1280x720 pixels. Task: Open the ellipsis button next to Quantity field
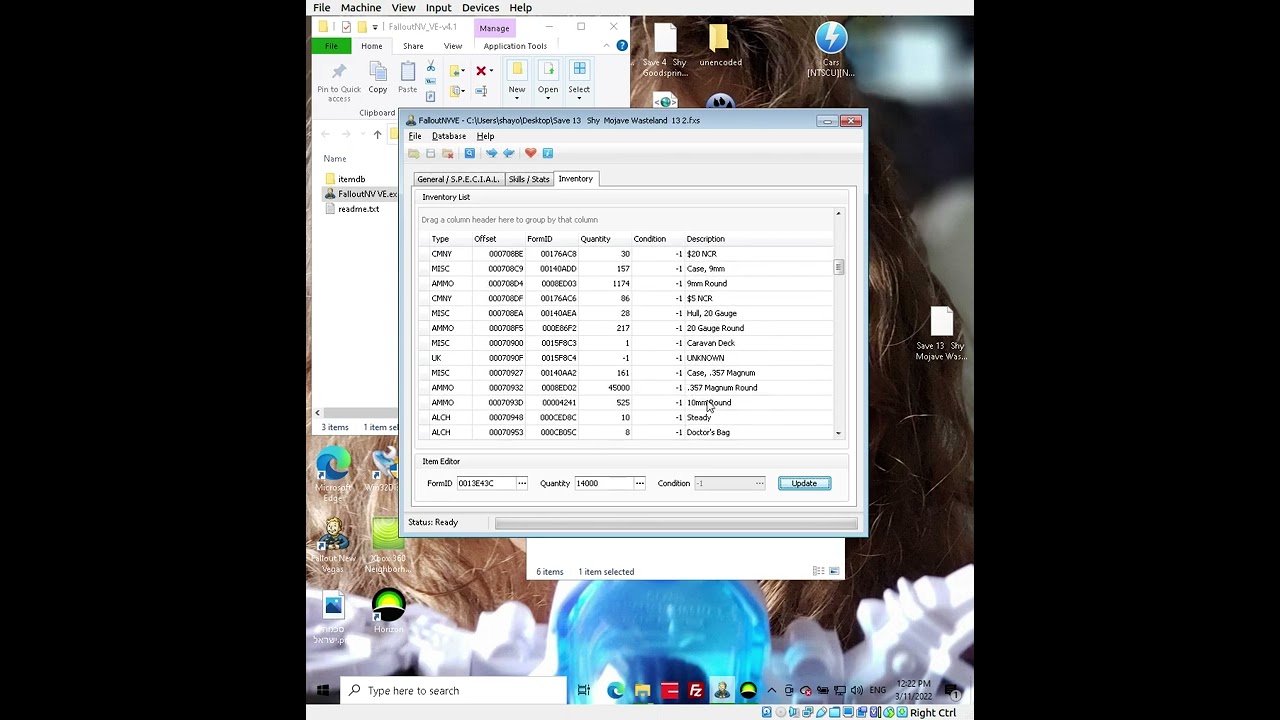click(x=640, y=483)
